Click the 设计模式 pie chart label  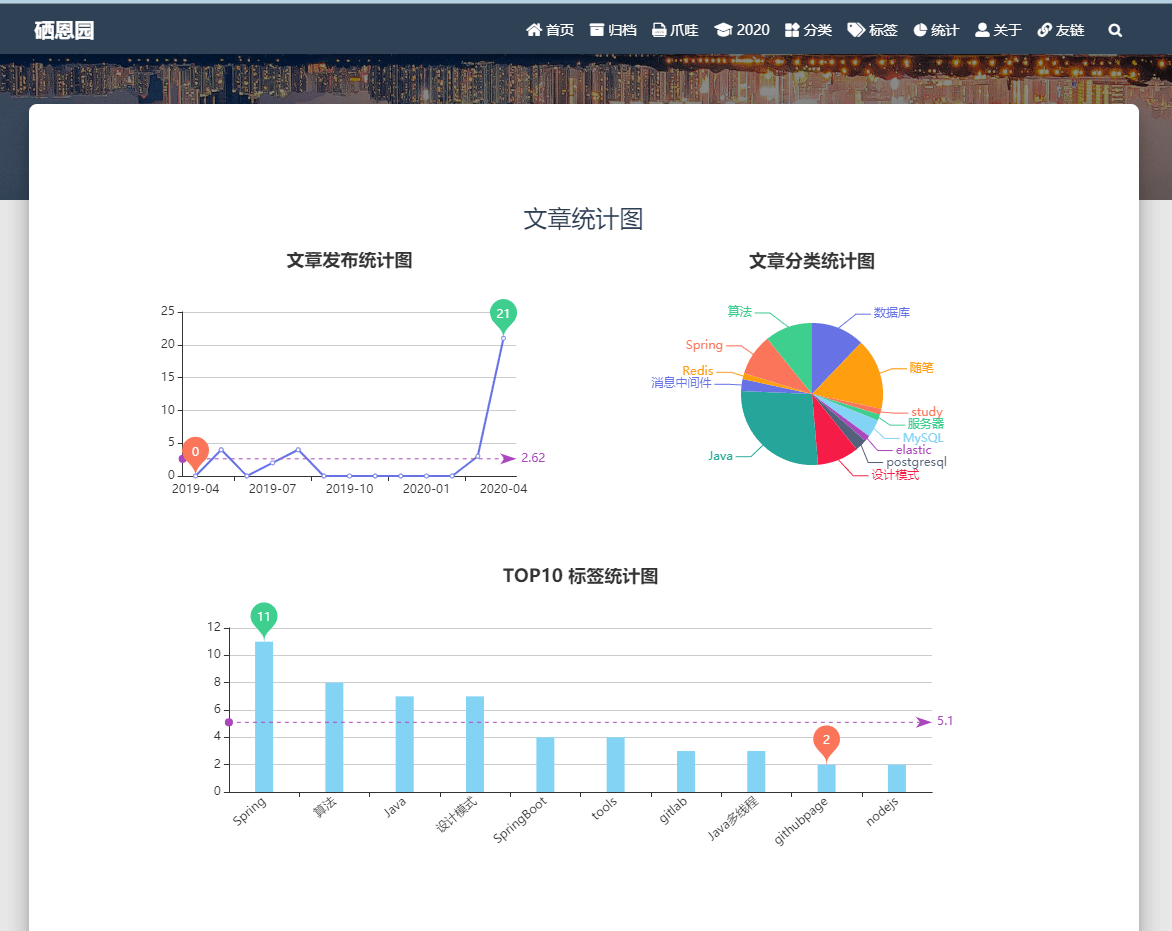coord(894,475)
